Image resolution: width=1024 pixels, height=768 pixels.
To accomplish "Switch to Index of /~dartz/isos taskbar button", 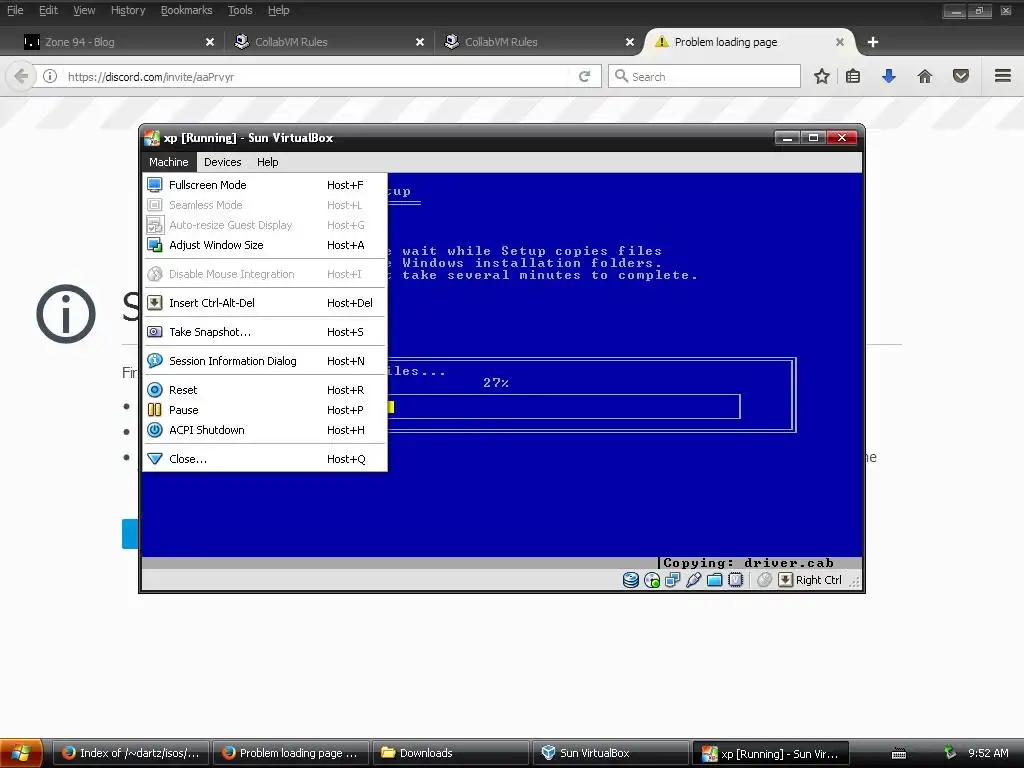I will click(130, 753).
